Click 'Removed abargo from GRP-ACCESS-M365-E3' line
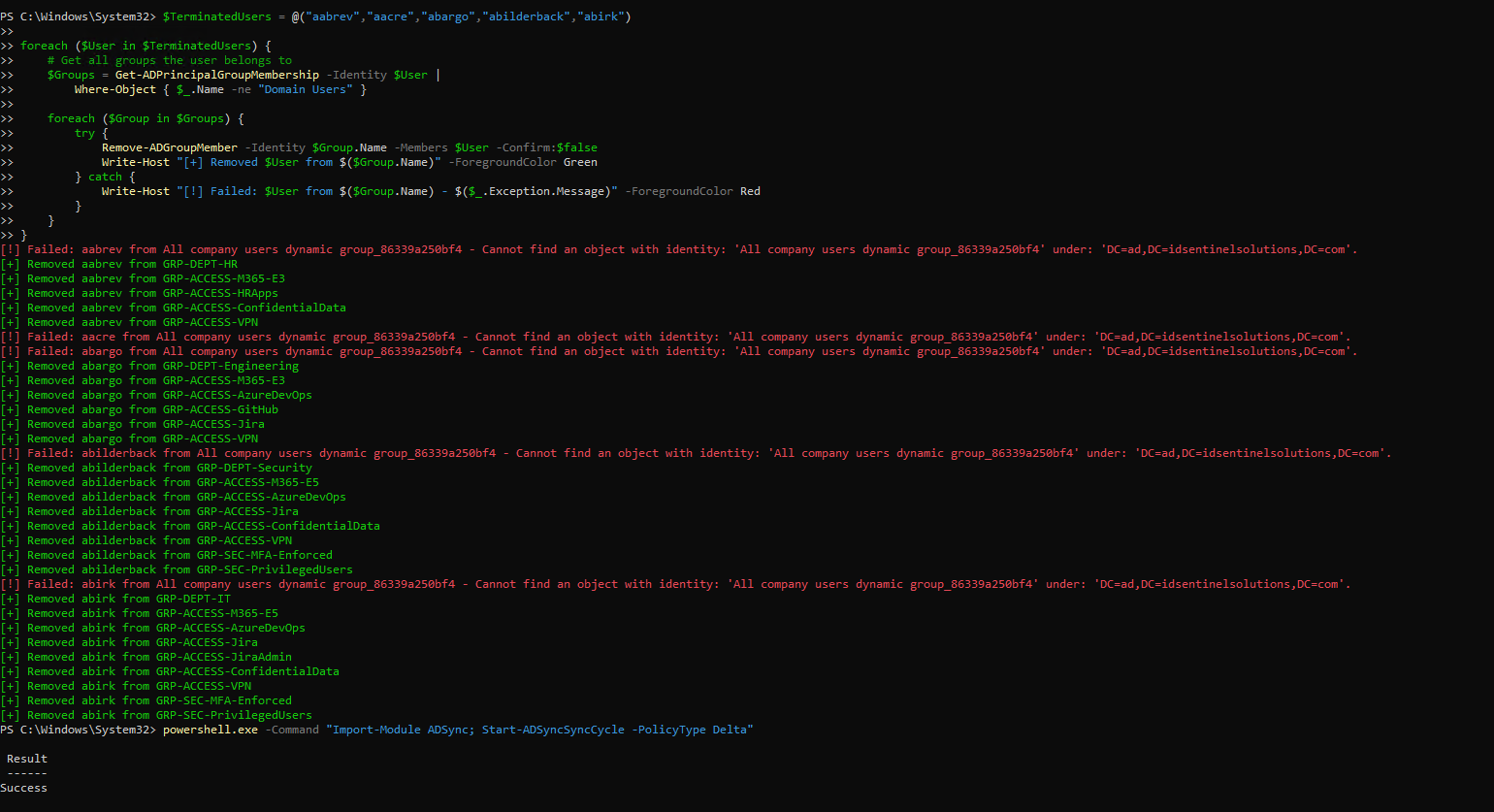This screenshot has height=812, width=1494. pyautogui.click(x=143, y=380)
